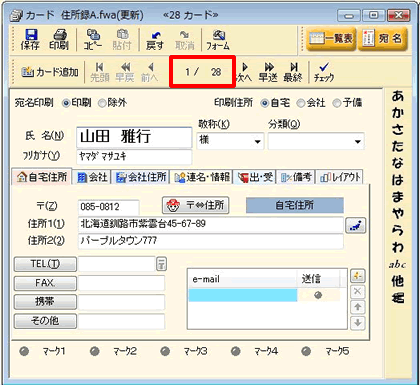
Task: Click the add e-mail icon
Action: point(358,276)
